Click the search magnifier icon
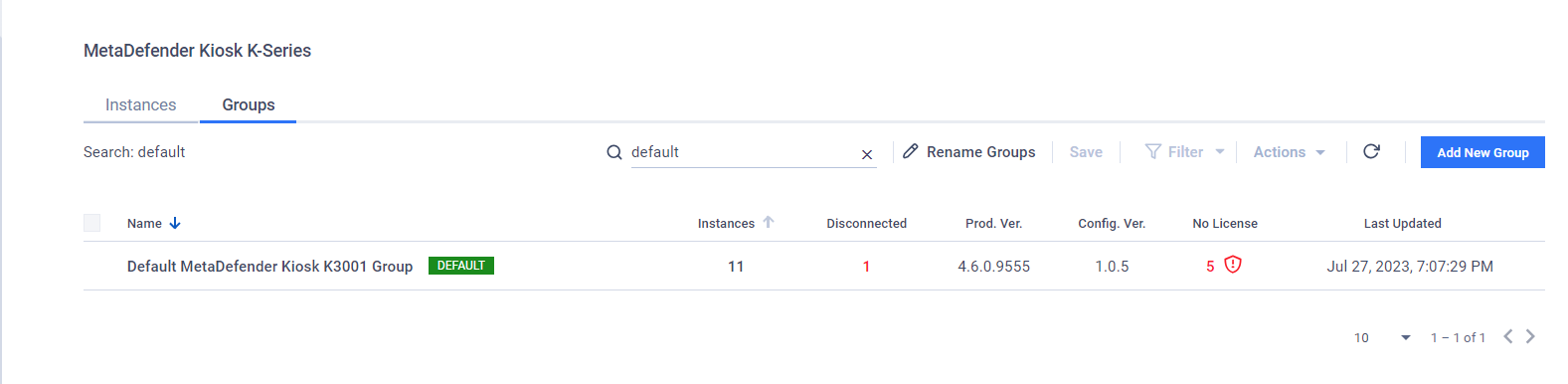This screenshot has width=1568, height=384. tap(614, 152)
